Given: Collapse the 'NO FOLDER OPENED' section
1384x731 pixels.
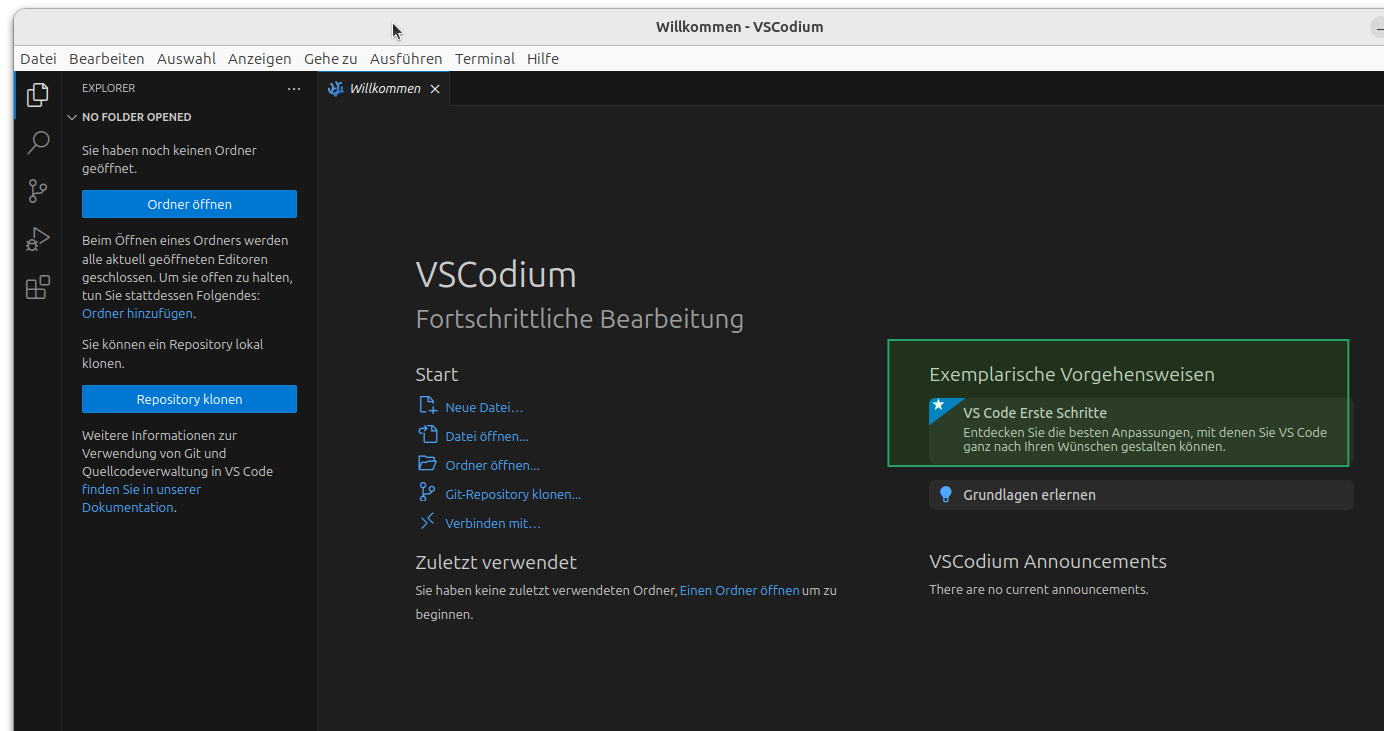Looking at the screenshot, I should click(72, 117).
